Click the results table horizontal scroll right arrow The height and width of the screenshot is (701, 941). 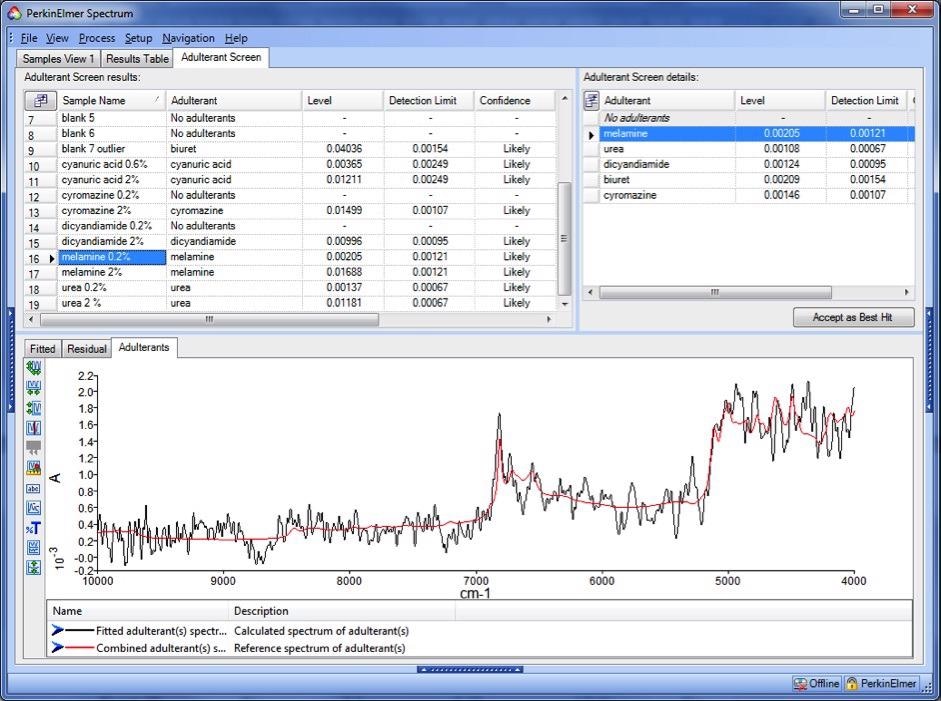(x=549, y=319)
